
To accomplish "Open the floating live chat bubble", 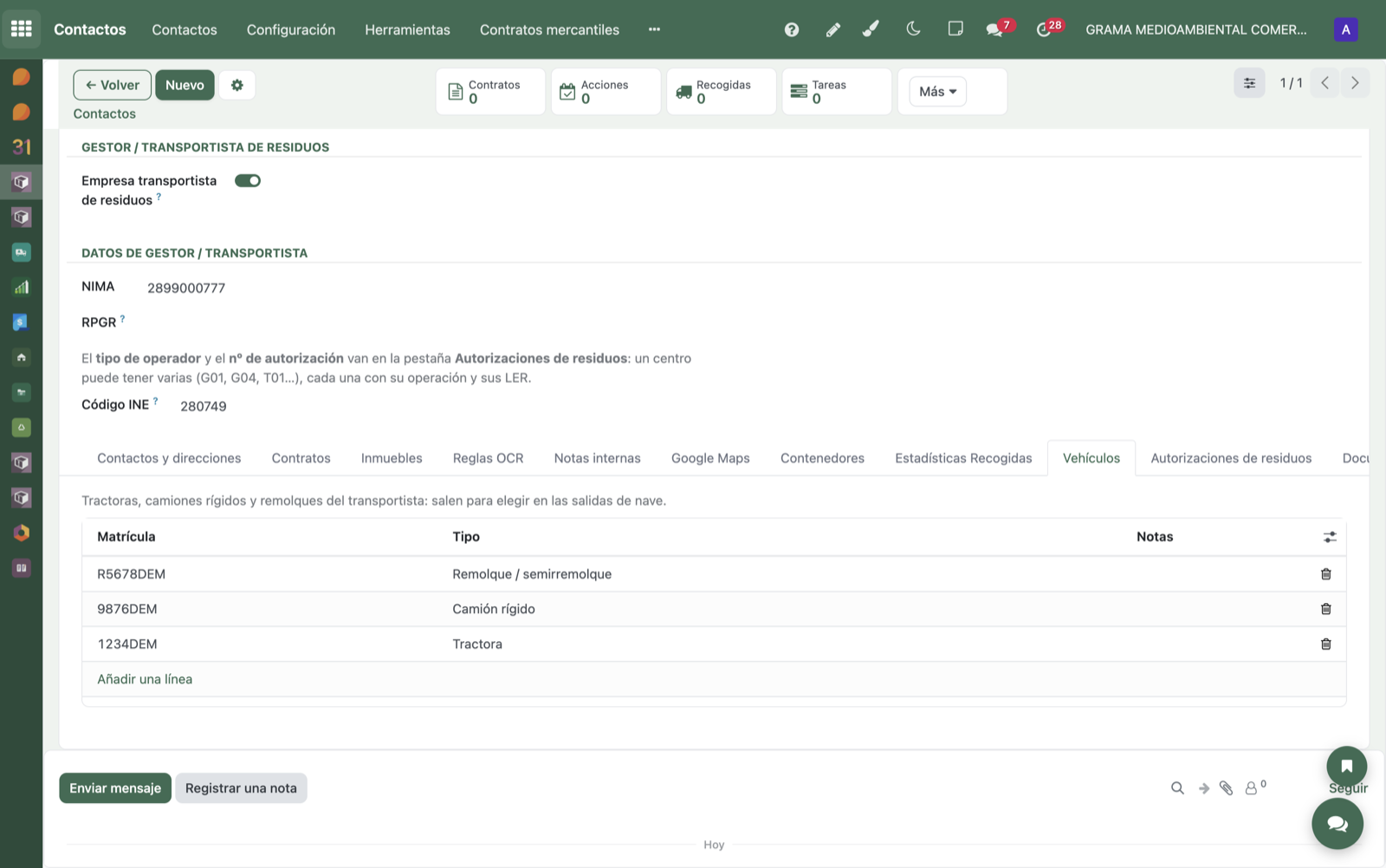I will [x=1337, y=824].
